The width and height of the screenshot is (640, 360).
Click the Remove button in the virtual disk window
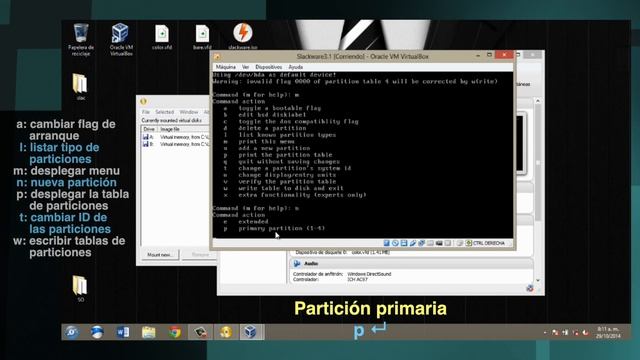pyautogui.click(x=200, y=255)
